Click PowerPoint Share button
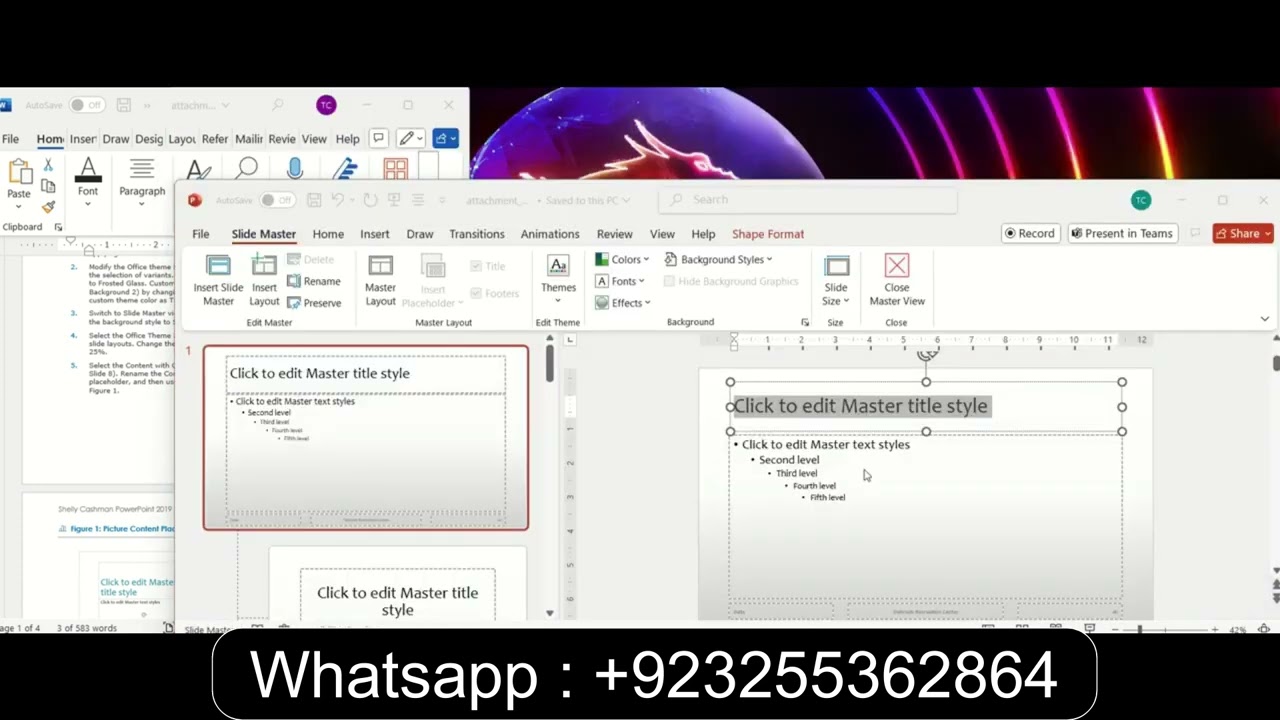The height and width of the screenshot is (720, 1280). [1243, 233]
